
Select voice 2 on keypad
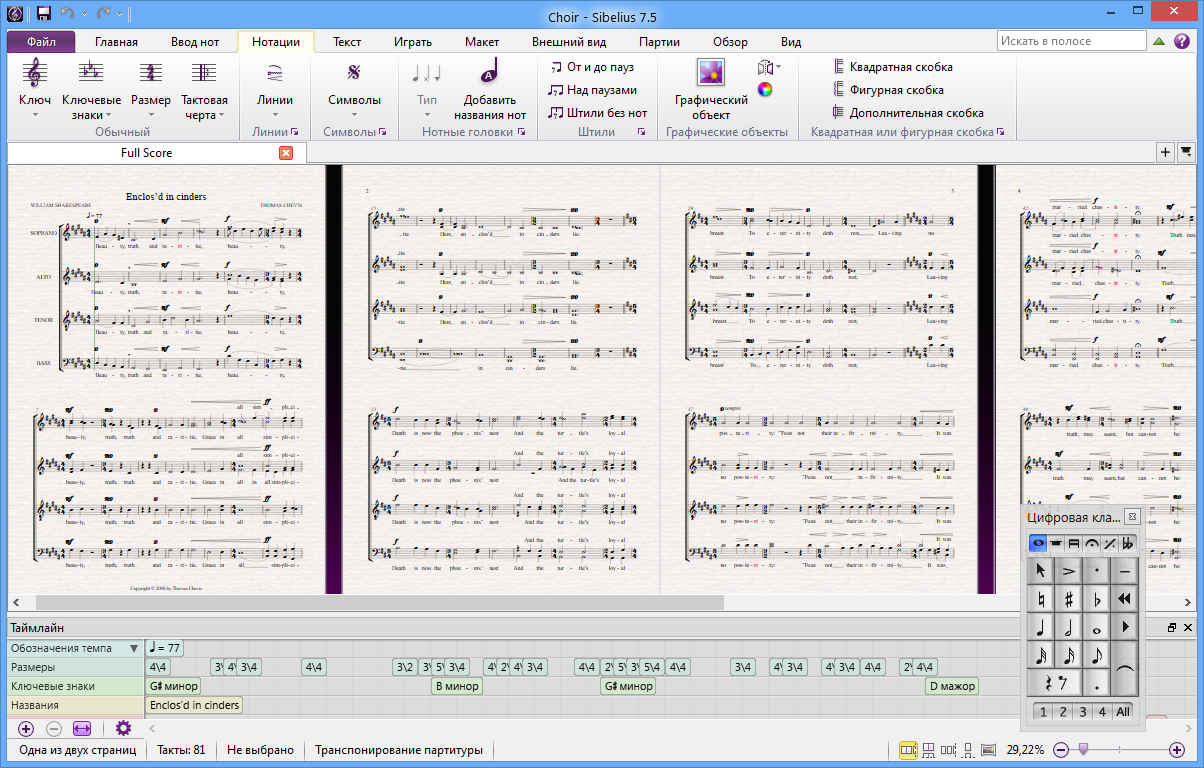[1063, 712]
